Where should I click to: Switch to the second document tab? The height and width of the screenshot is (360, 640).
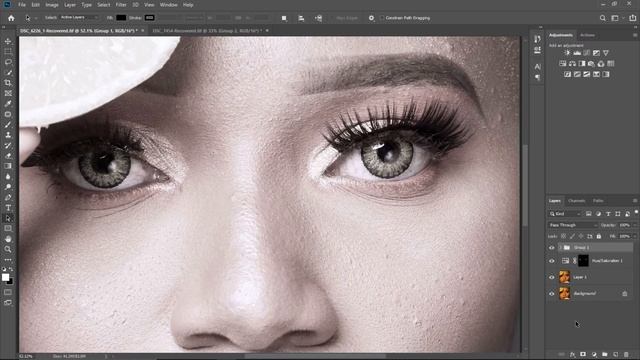point(207,31)
